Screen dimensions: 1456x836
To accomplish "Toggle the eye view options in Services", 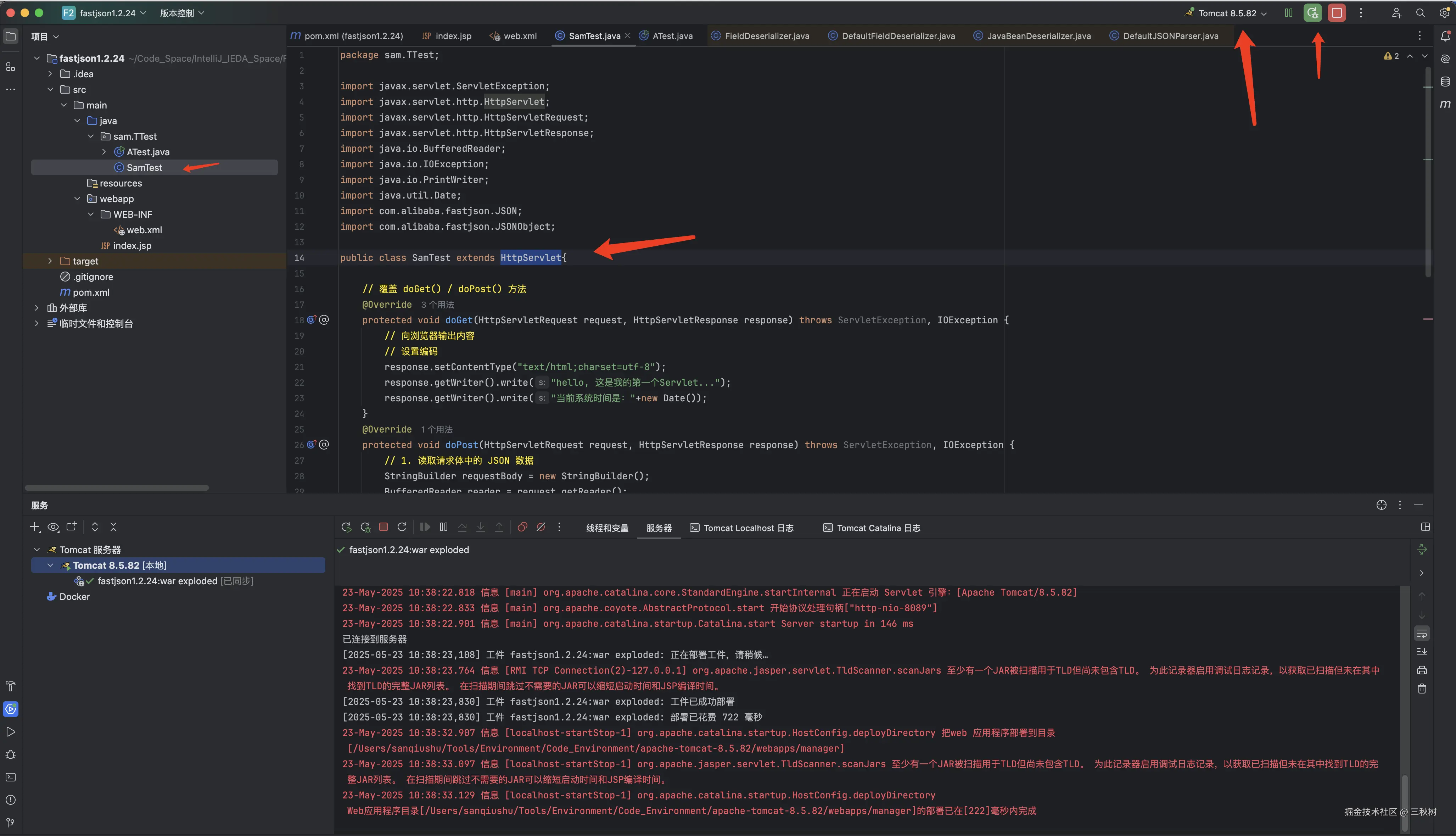I will pos(54,527).
